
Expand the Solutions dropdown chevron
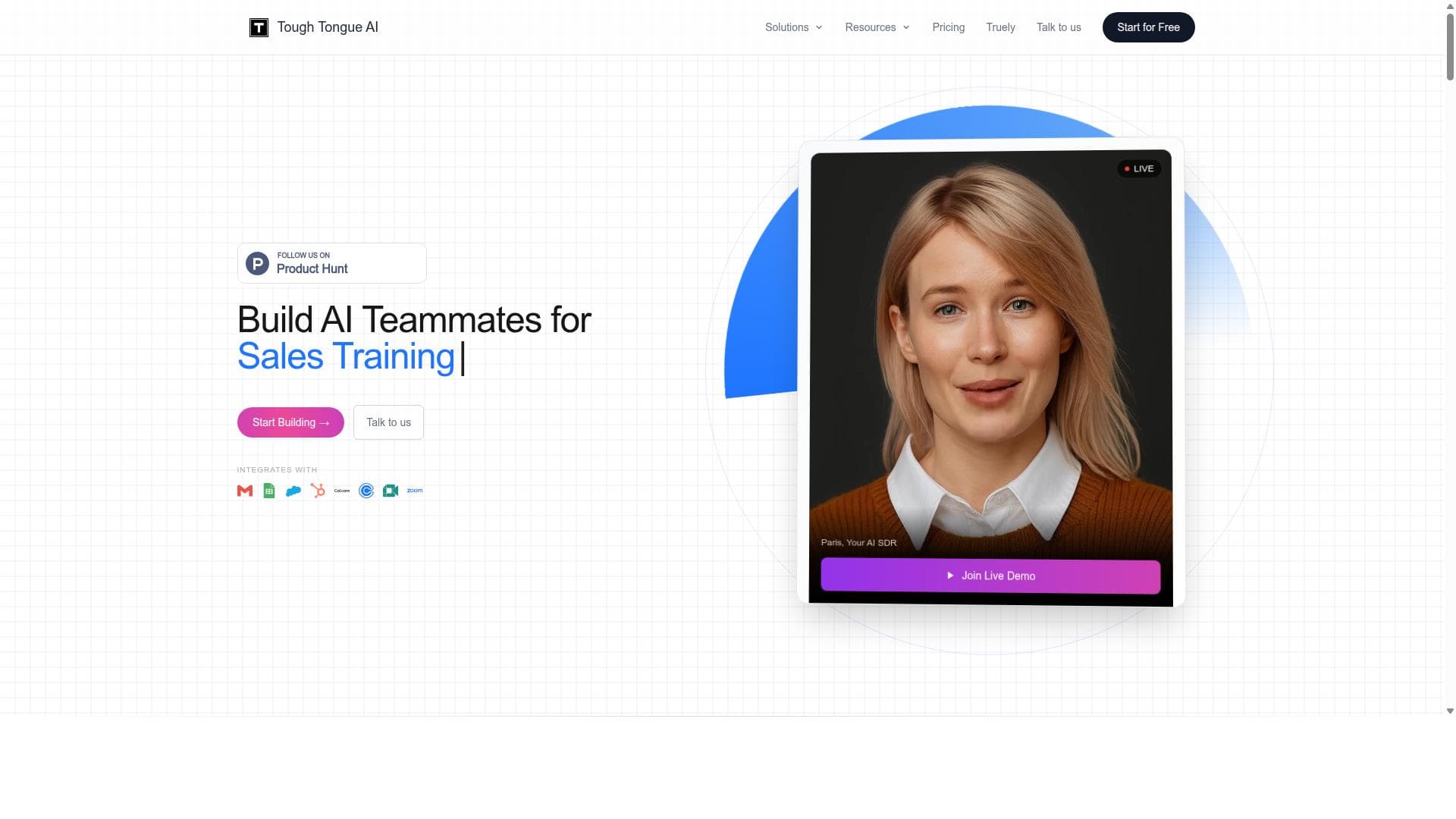point(819,27)
